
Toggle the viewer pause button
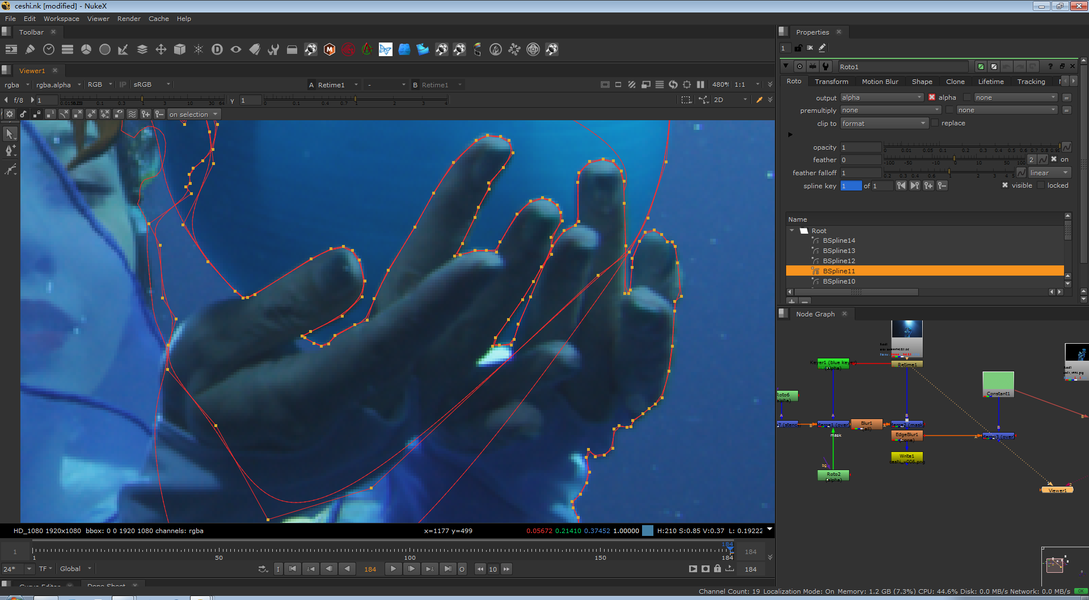701,85
